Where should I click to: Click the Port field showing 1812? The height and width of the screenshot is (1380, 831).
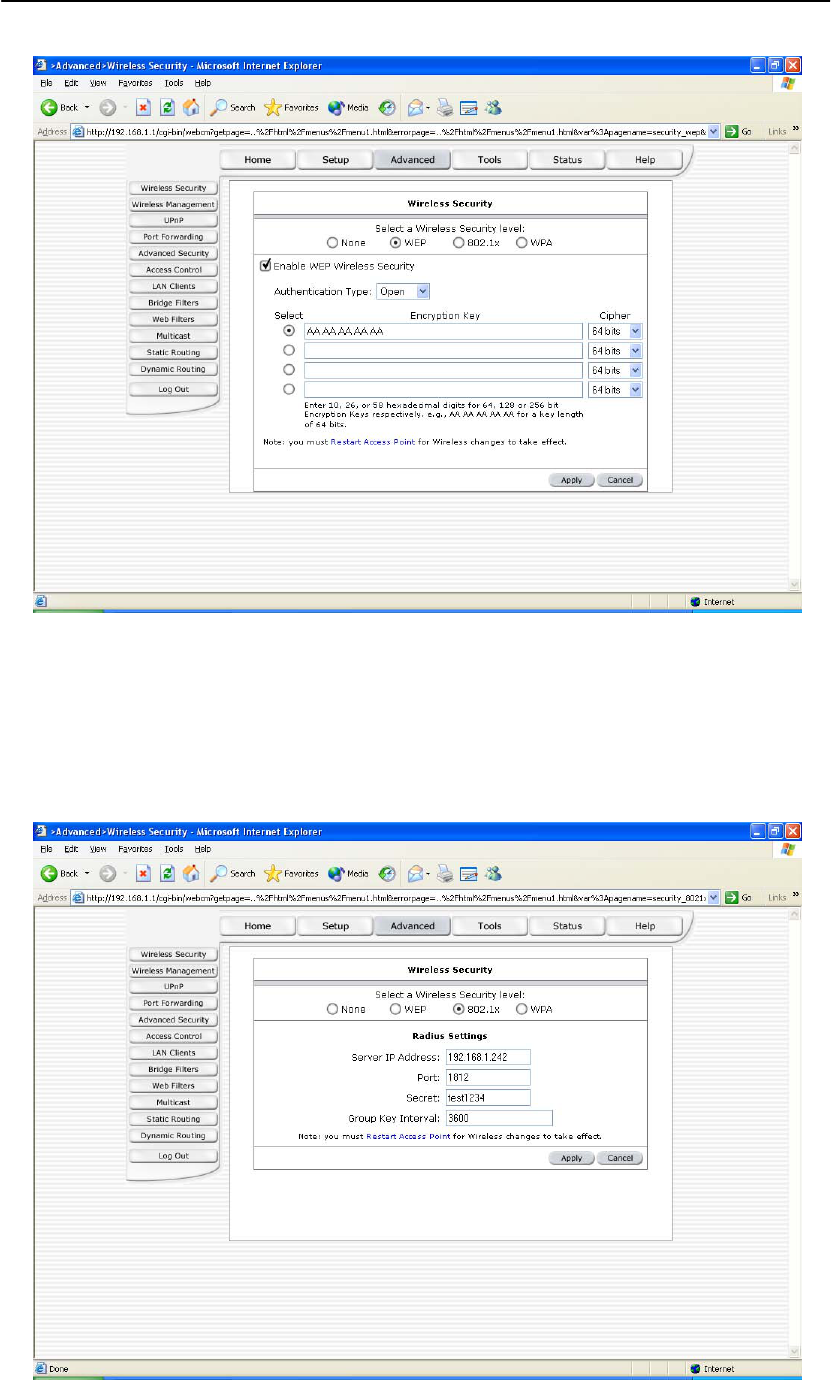[x=486, y=1078]
